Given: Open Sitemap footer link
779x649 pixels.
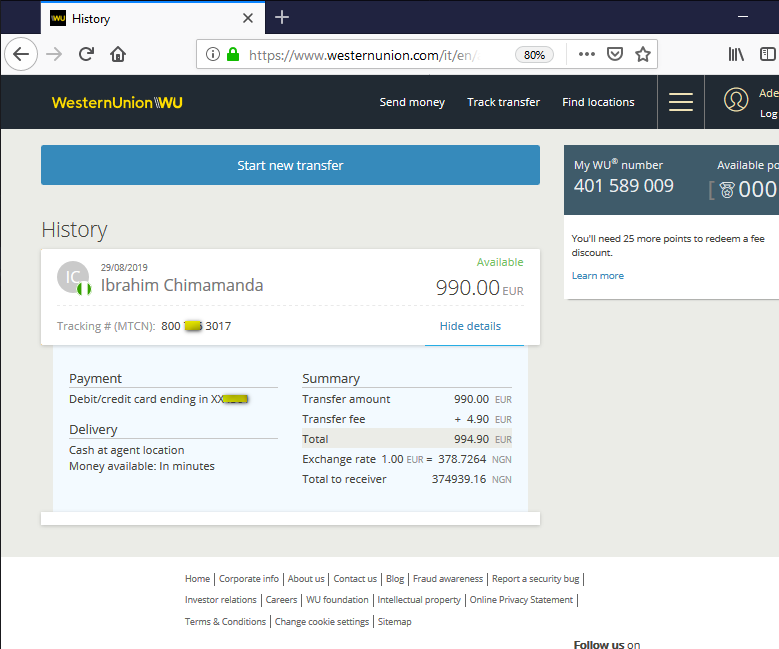Looking at the screenshot, I should pos(394,622).
